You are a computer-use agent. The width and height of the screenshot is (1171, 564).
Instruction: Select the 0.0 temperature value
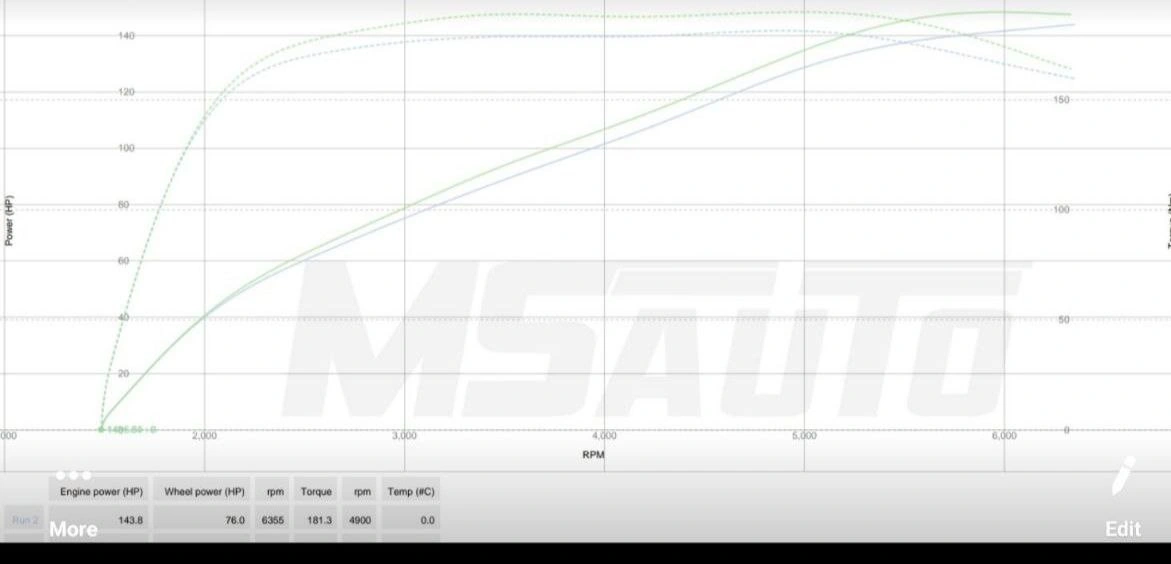(427, 520)
